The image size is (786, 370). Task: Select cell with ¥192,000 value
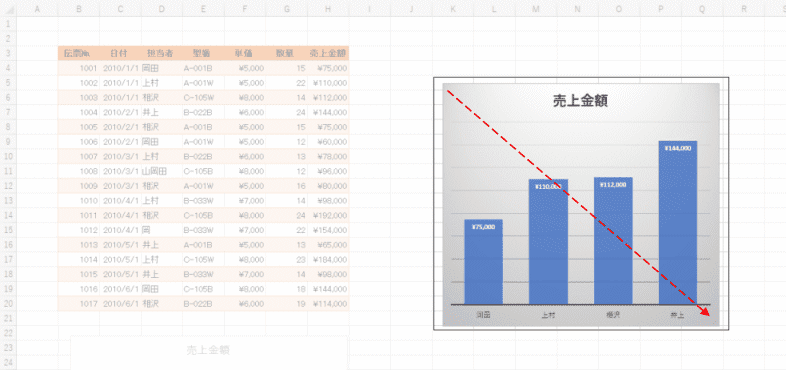328,215
